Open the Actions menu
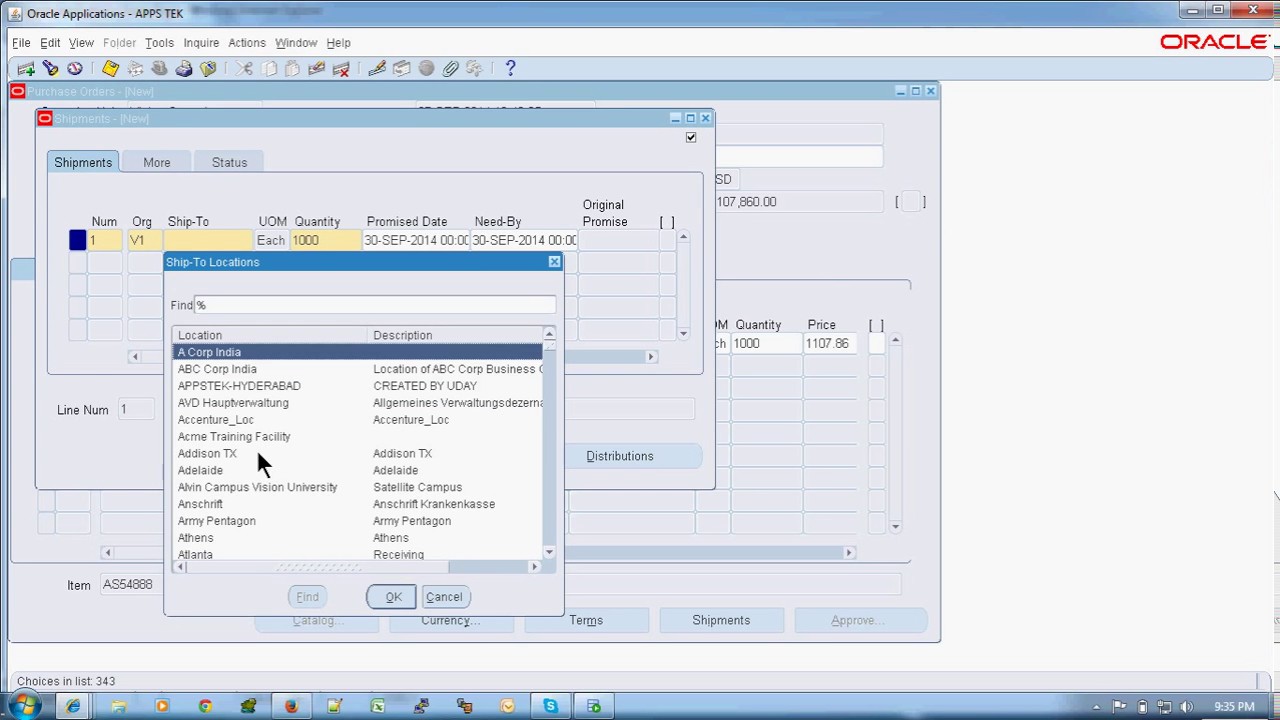 point(247,43)
